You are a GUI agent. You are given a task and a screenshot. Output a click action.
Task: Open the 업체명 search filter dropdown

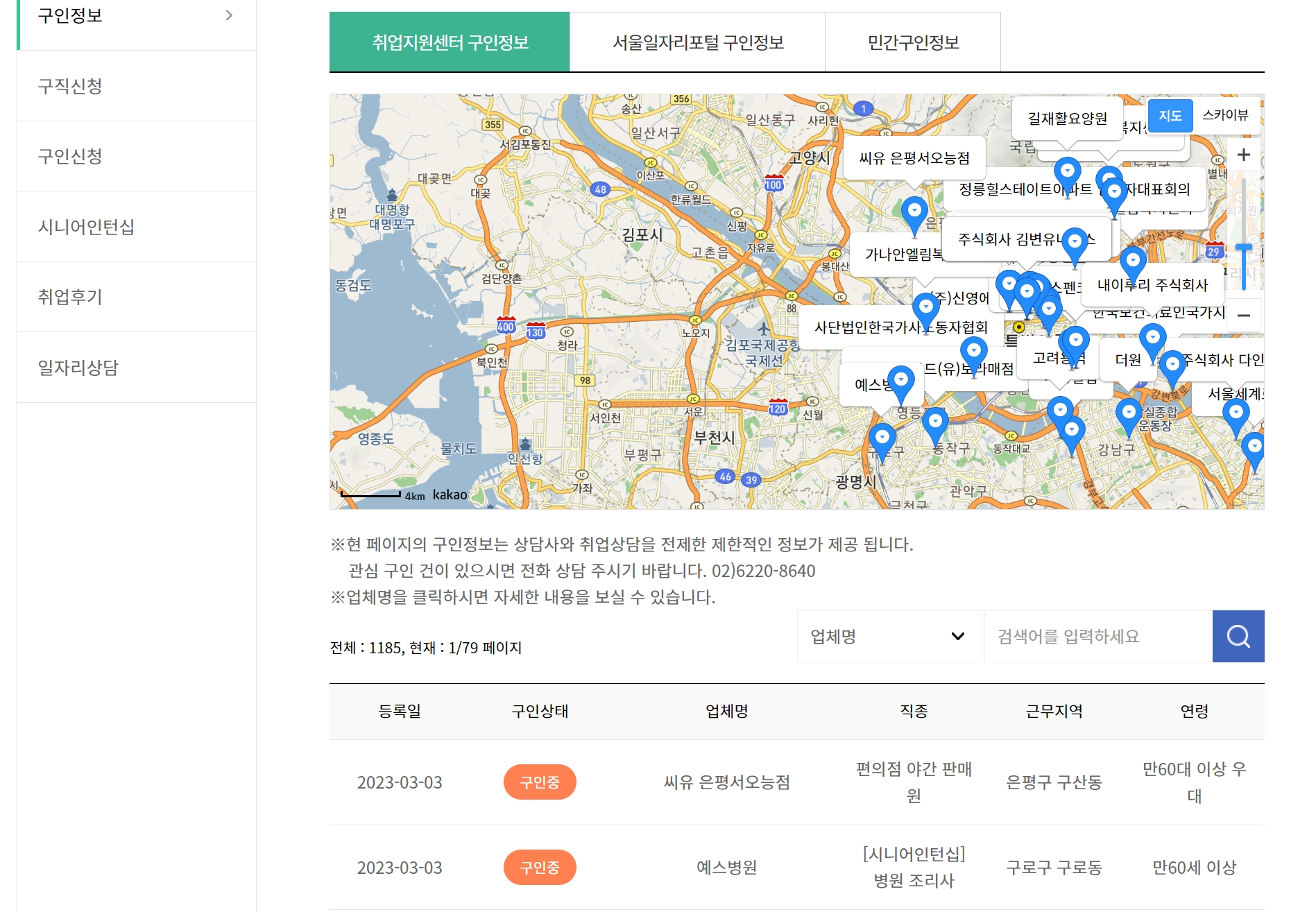[889, 636]
